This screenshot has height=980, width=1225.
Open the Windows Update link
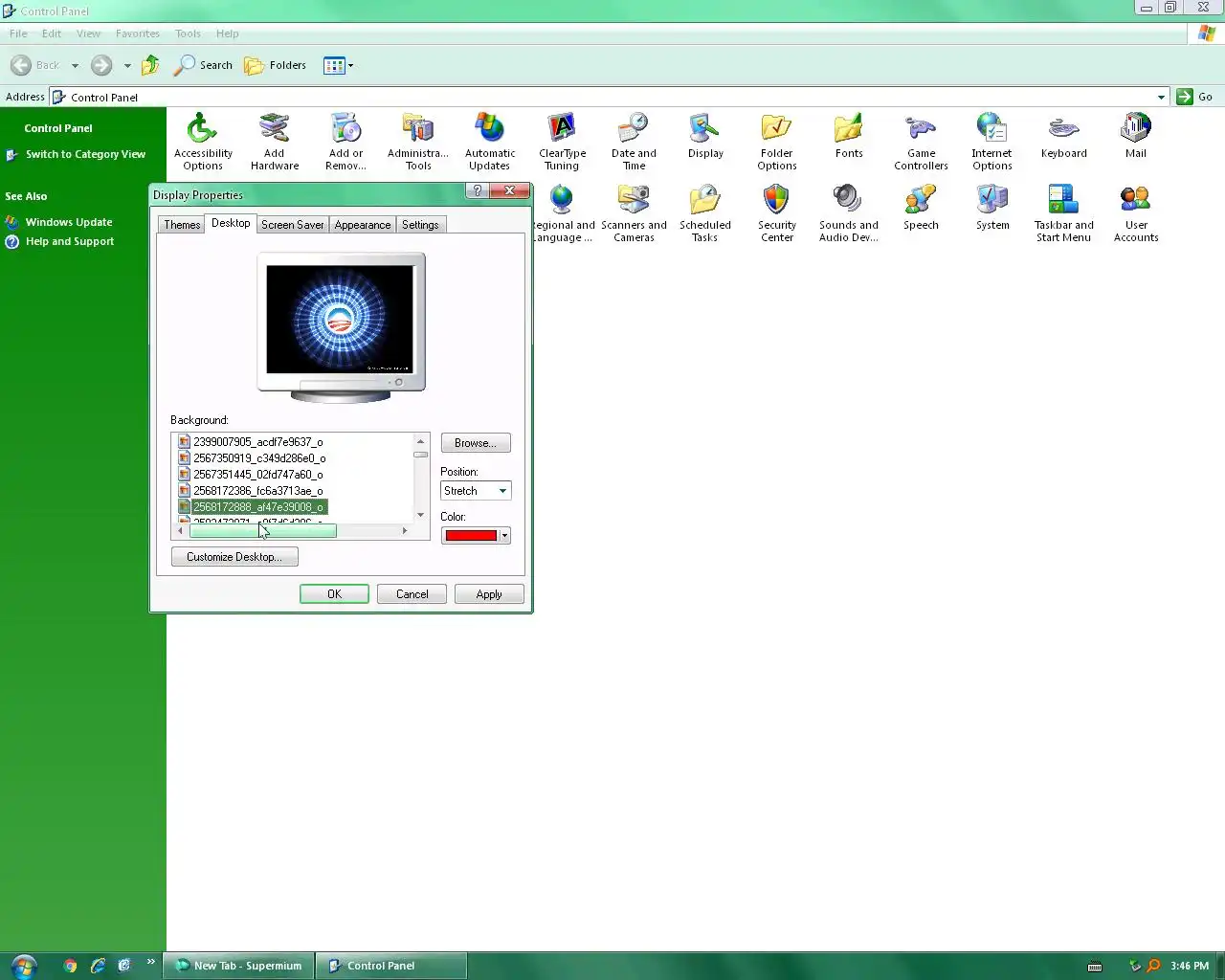[x=69, y=222]
